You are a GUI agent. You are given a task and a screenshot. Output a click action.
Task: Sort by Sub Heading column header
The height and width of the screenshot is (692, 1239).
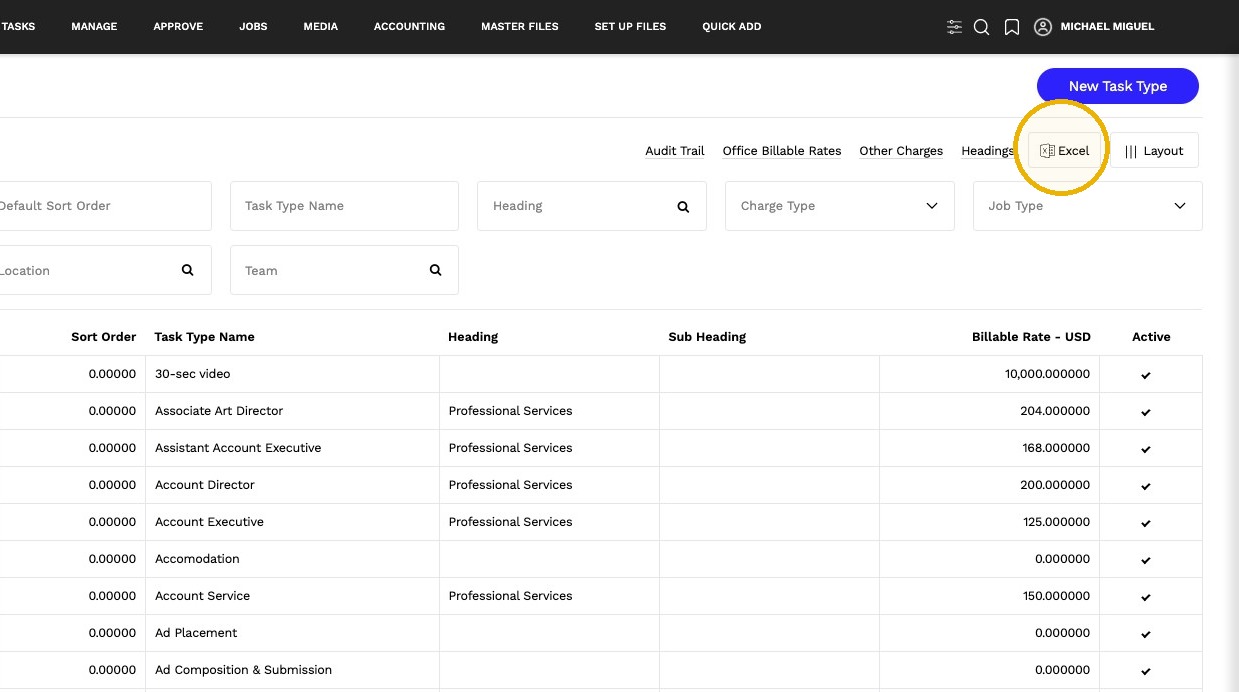pos(707,337)
